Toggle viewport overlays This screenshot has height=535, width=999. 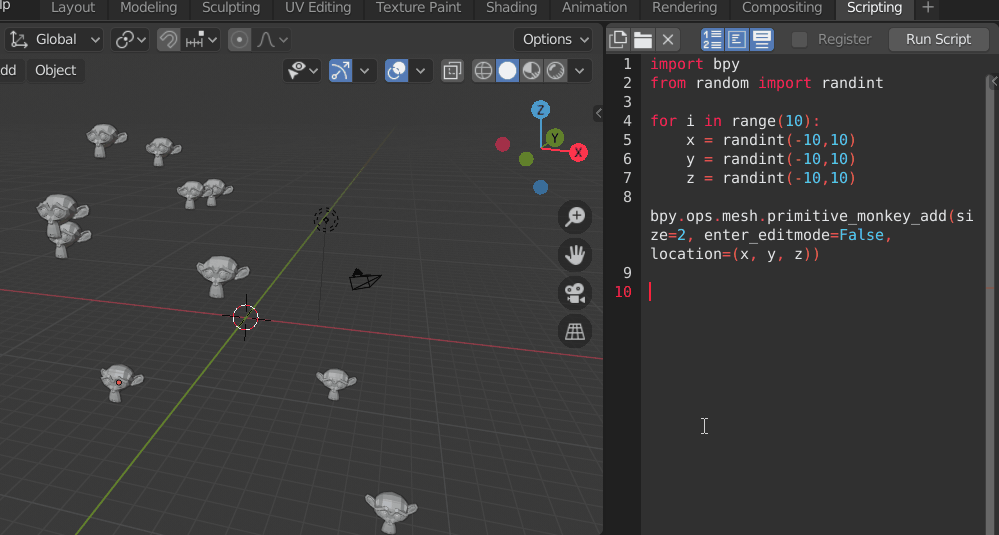[396, 71]
